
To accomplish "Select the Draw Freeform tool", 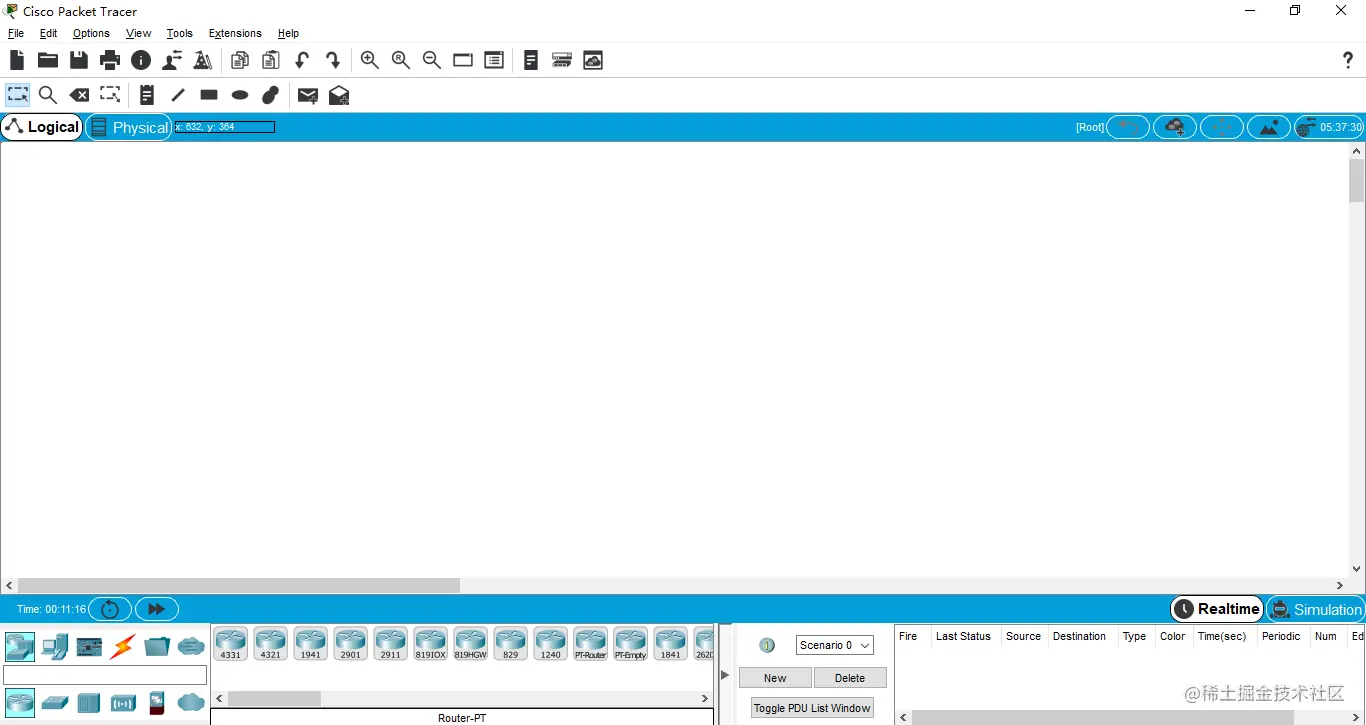I will (x=271, y=95).
